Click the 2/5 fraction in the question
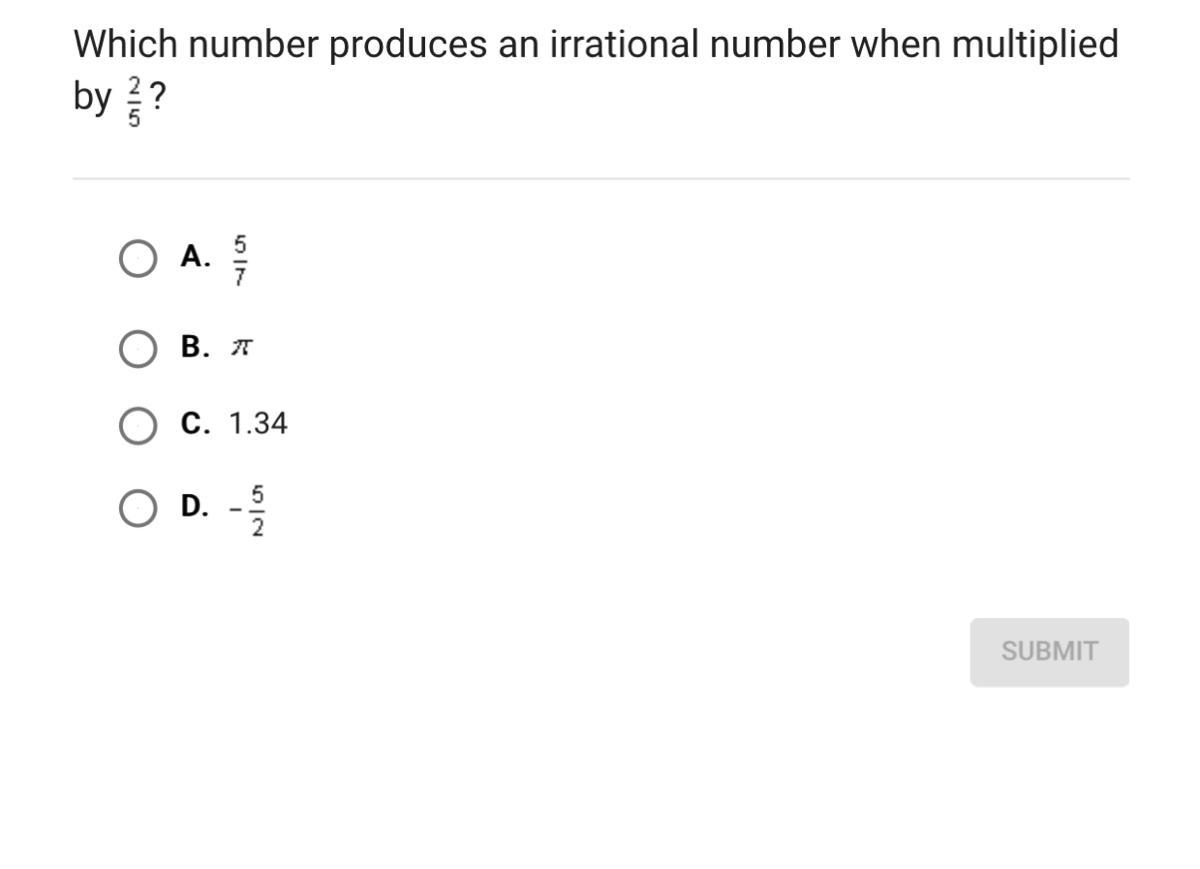The height and width of the screenshot is (869, 1200). tap(134, 98)
